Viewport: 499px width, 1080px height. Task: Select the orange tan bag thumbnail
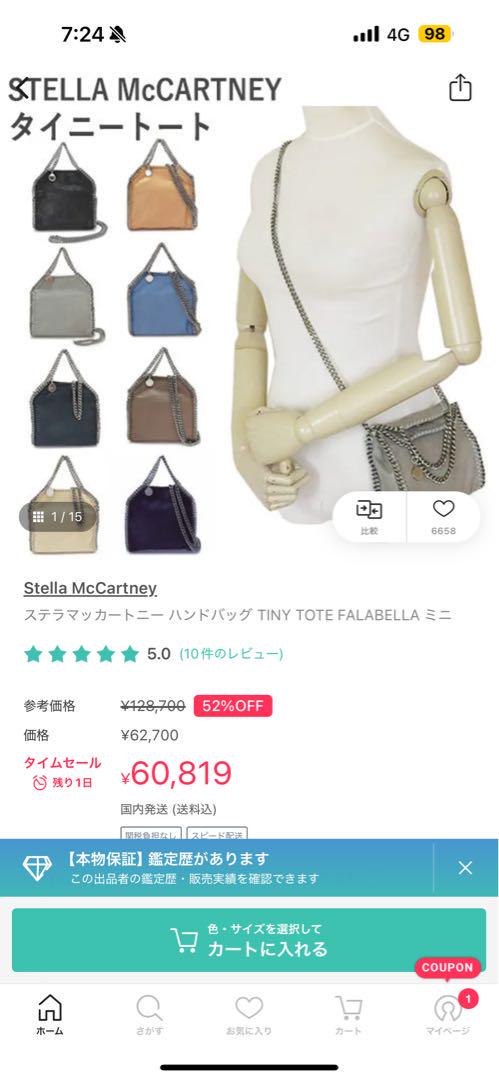pos(162,186)
